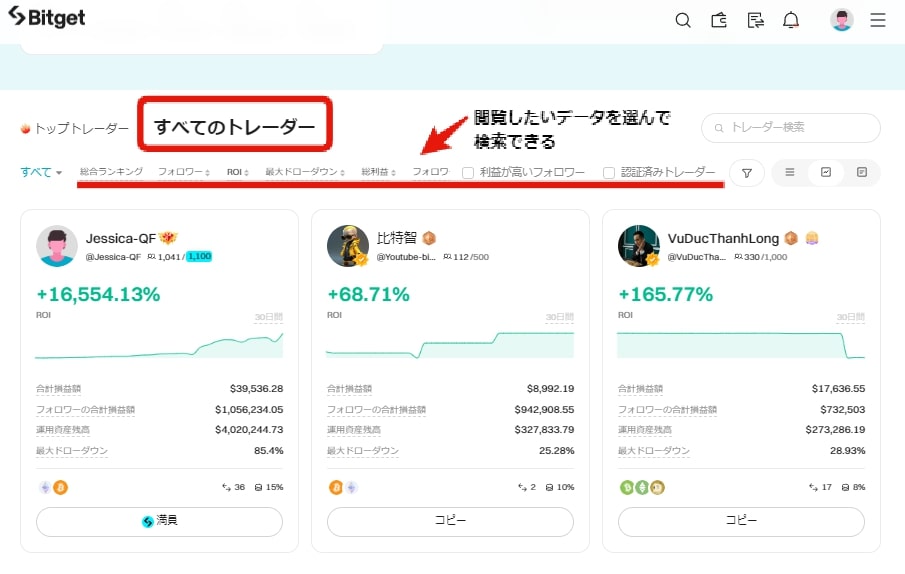Click Jessica-QF's avatar picture
This screenshot has width=905, height=574.
click(57, 246)
